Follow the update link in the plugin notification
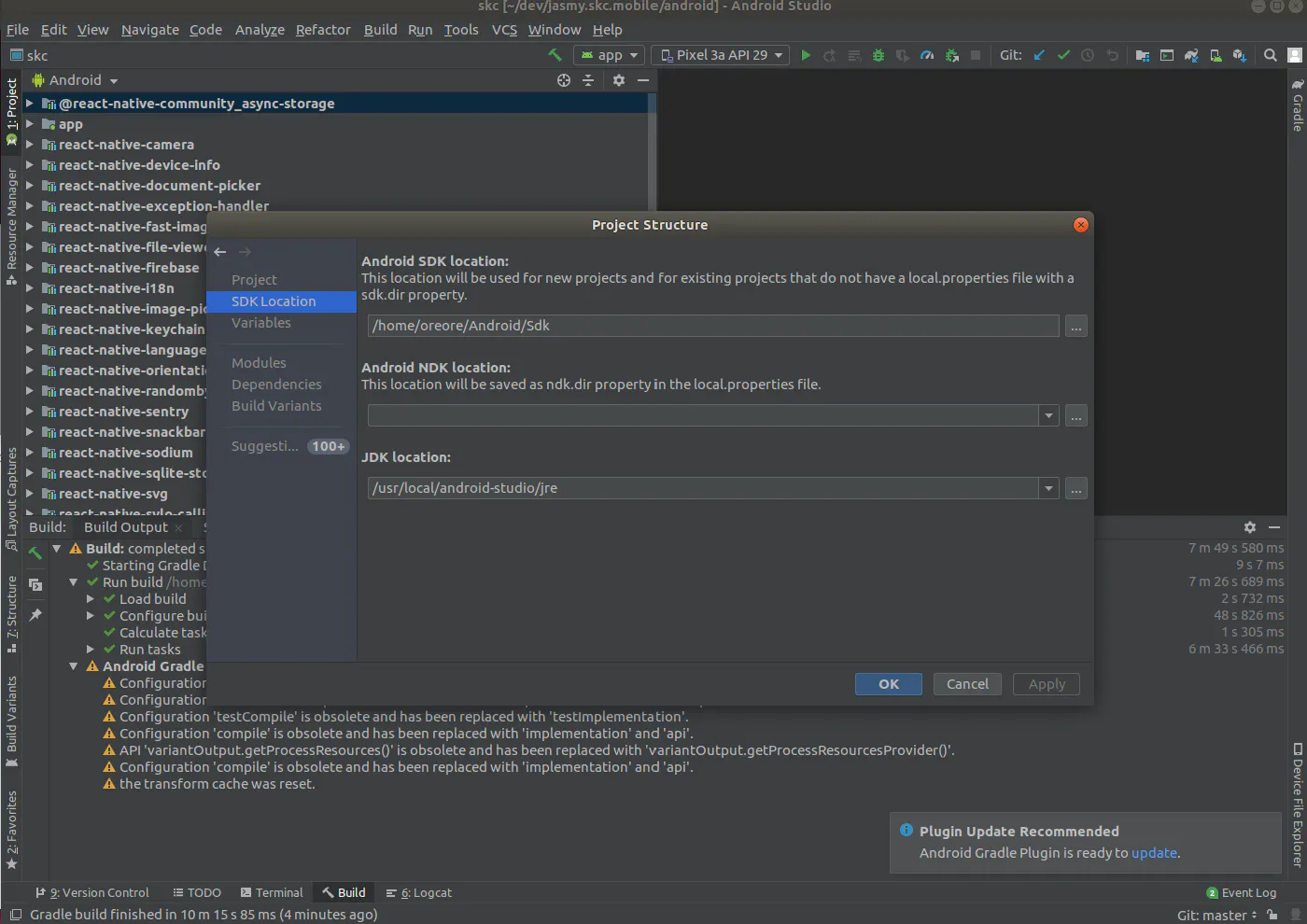This screenshot has width=1307, height=924. tap(1154, 853)
